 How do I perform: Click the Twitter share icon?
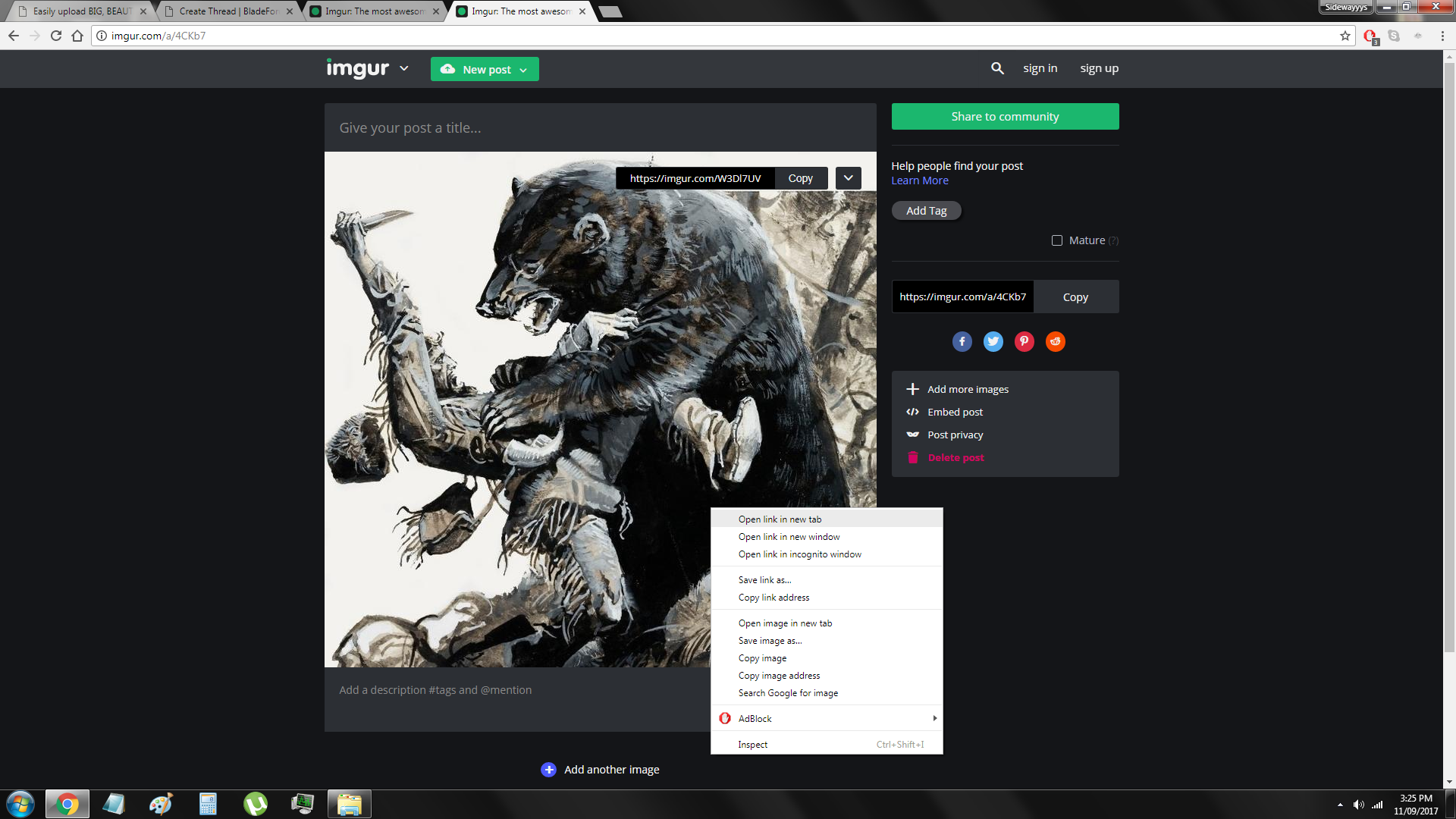(993, 341)
